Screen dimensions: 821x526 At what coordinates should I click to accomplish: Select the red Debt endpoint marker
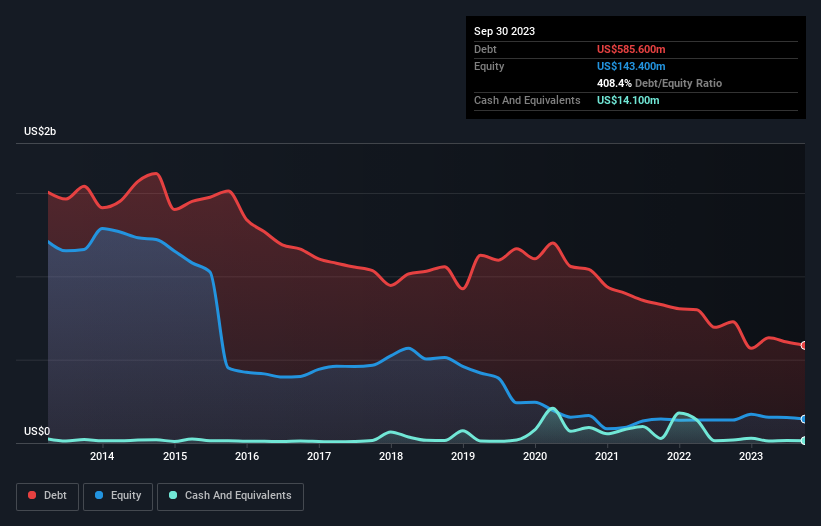point(804,345)
